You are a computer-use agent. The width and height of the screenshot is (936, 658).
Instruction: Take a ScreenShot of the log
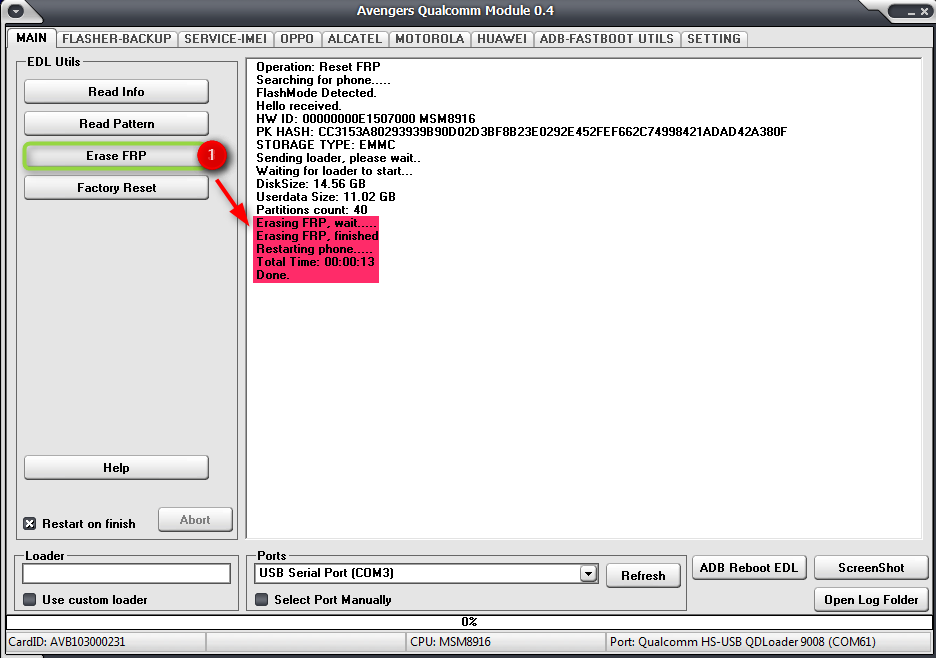[871, 568]
